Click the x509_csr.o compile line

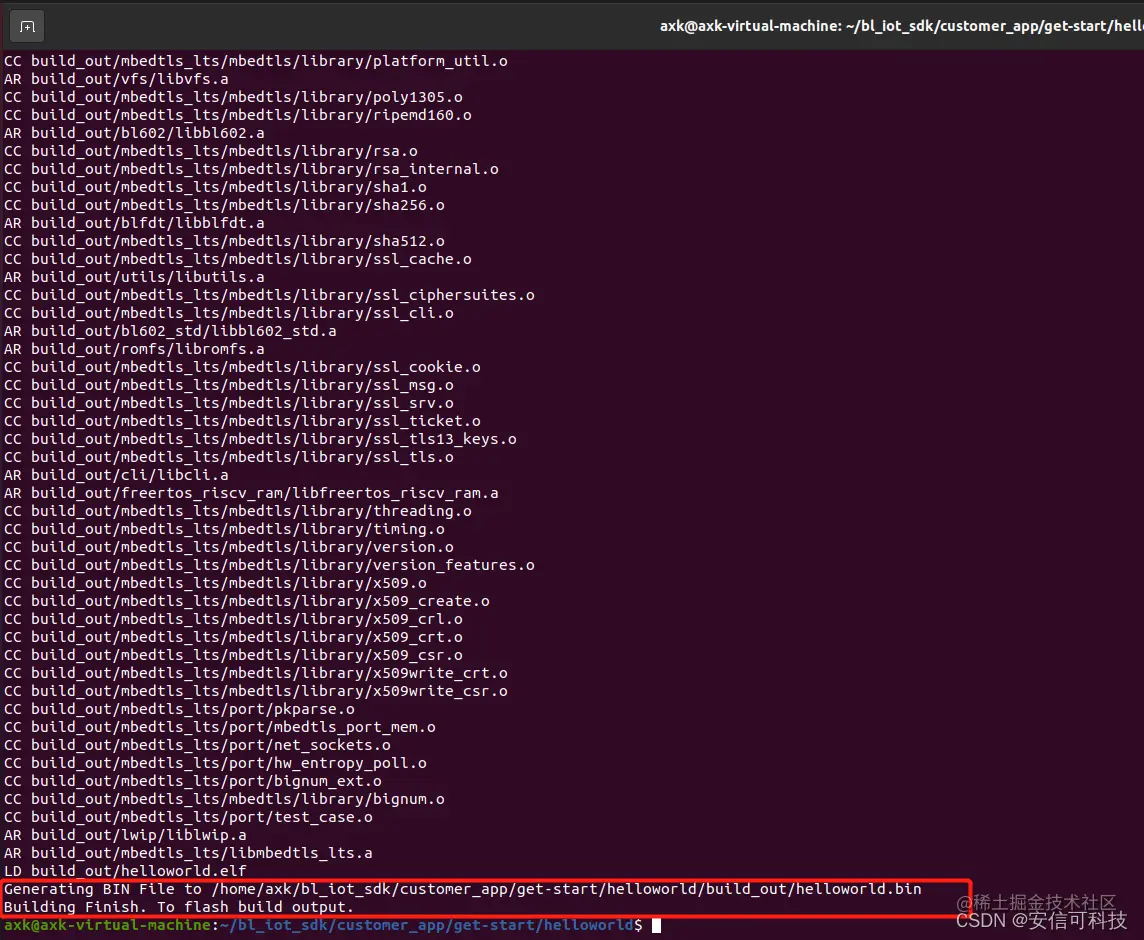click(233, 655)
